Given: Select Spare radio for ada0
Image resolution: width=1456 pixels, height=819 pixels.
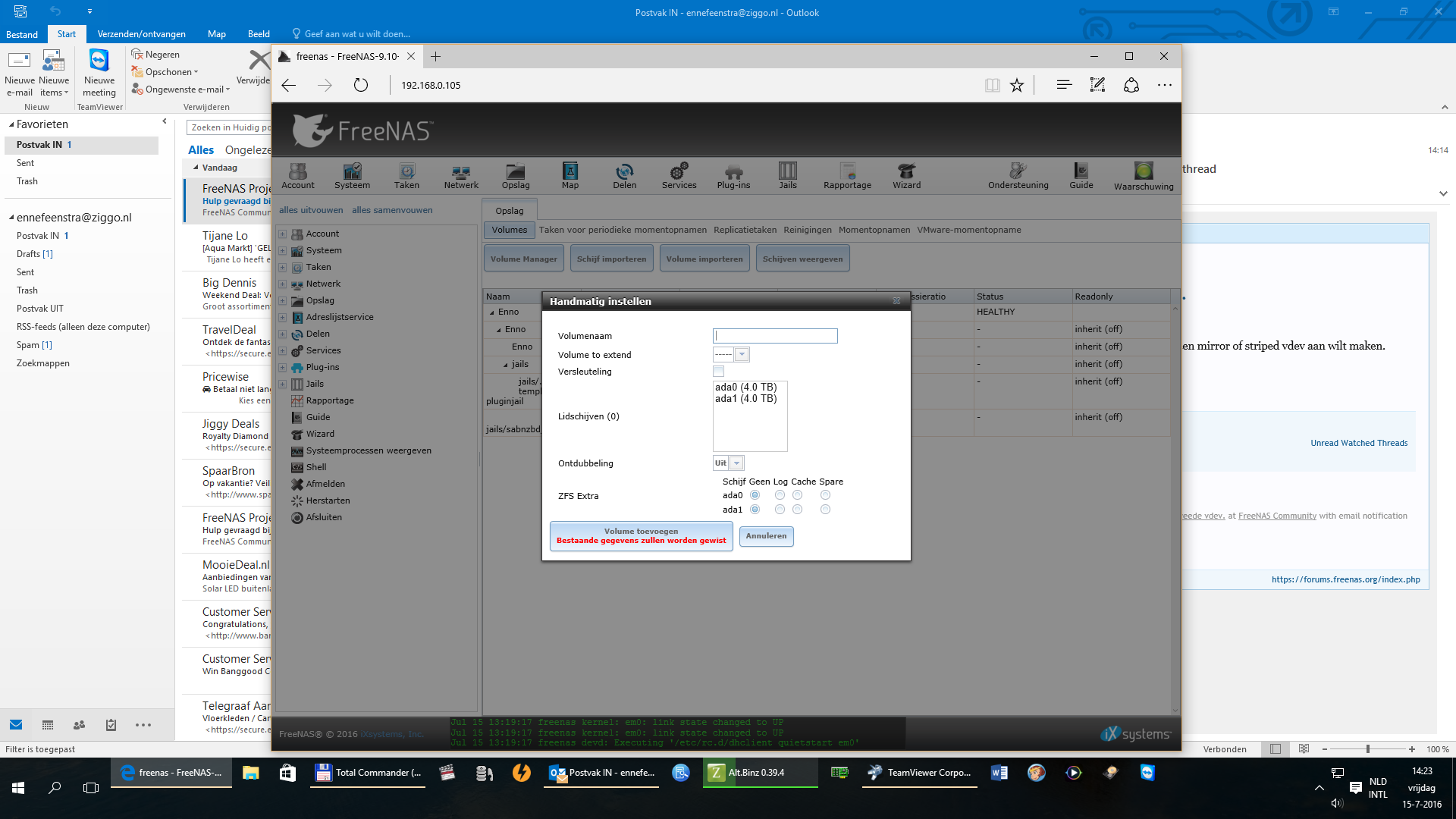Looking at the screenshot, I should (825, 495).
